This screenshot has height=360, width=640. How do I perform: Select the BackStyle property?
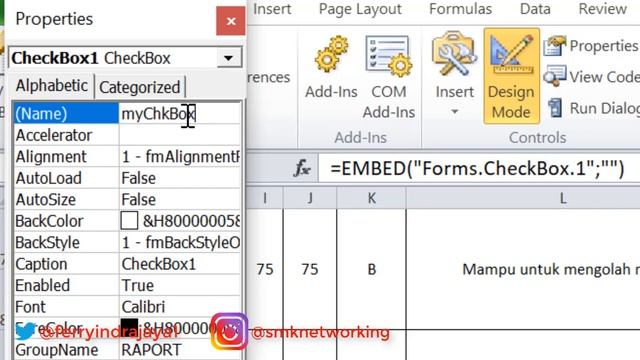click(x=66, y=242)
